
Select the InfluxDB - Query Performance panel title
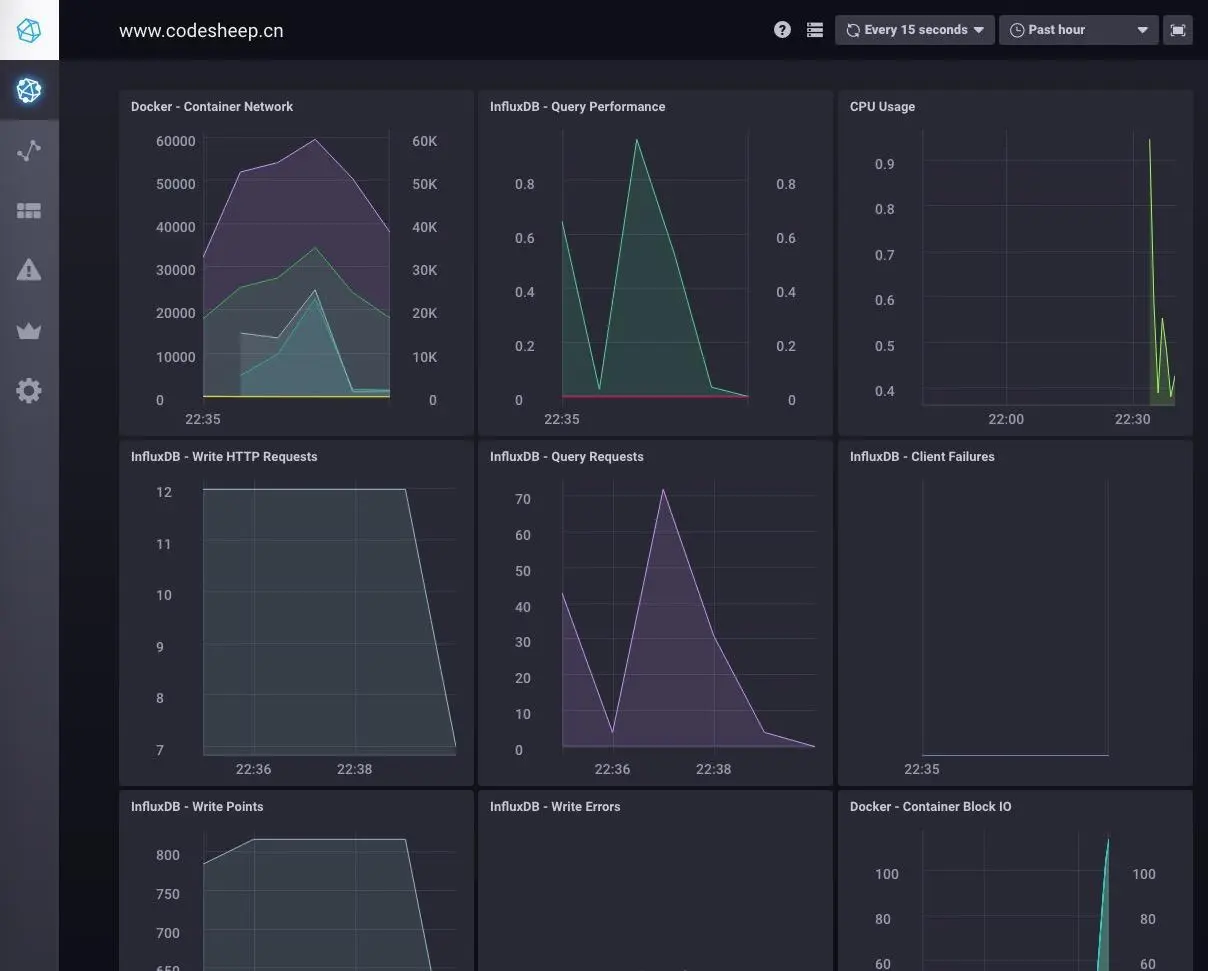[x=577, y=106]
